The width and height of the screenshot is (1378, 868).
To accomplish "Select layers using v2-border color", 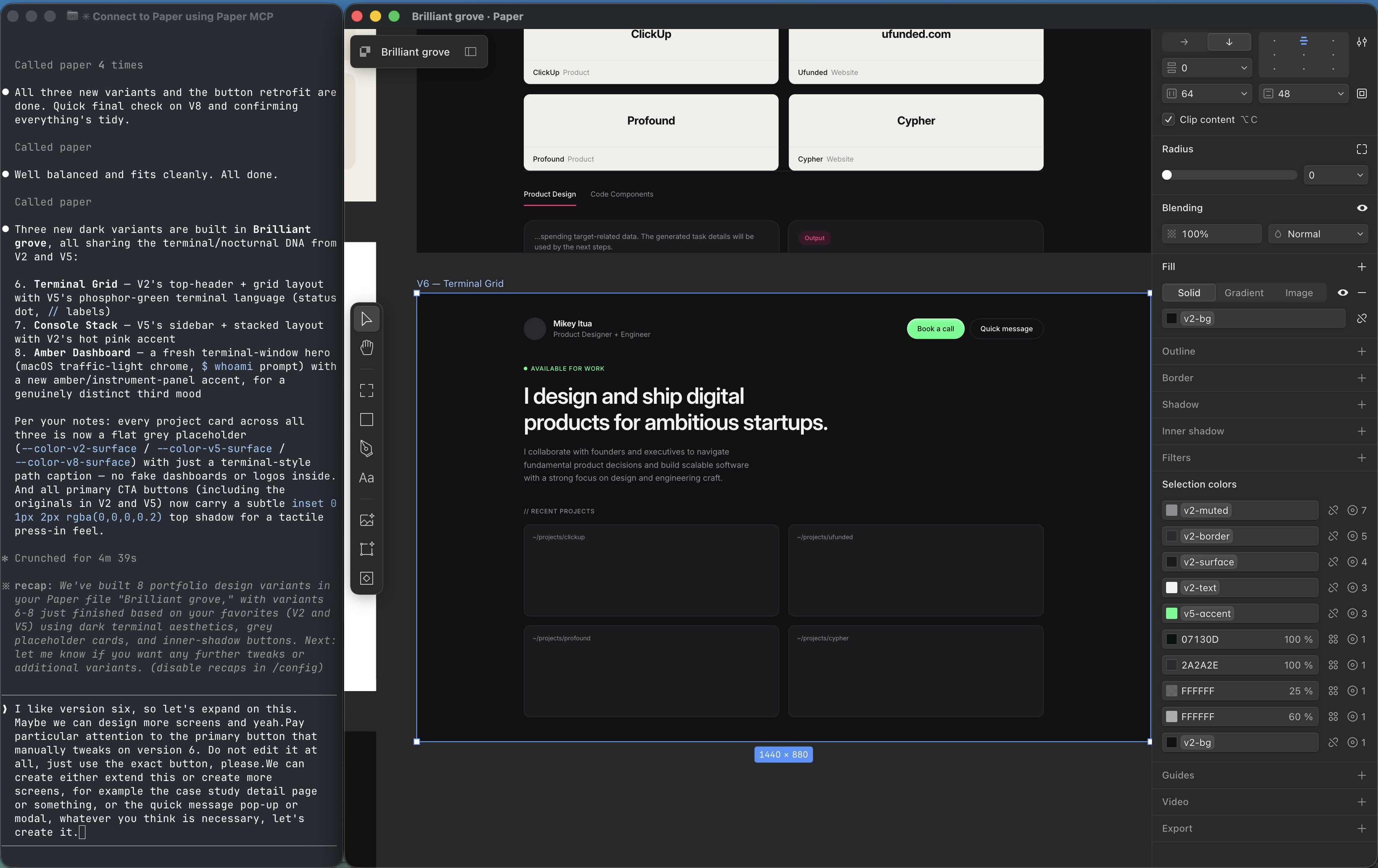I will pos(1352,536).
